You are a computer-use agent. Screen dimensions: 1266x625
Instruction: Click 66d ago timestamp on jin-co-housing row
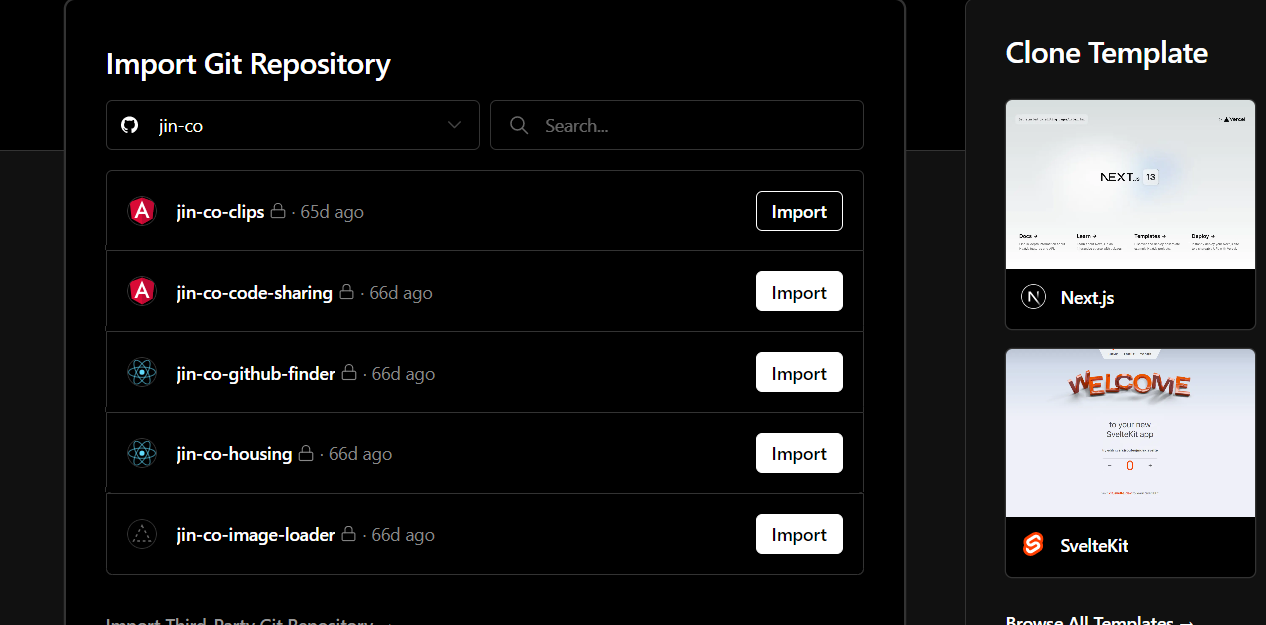point(360,453)
